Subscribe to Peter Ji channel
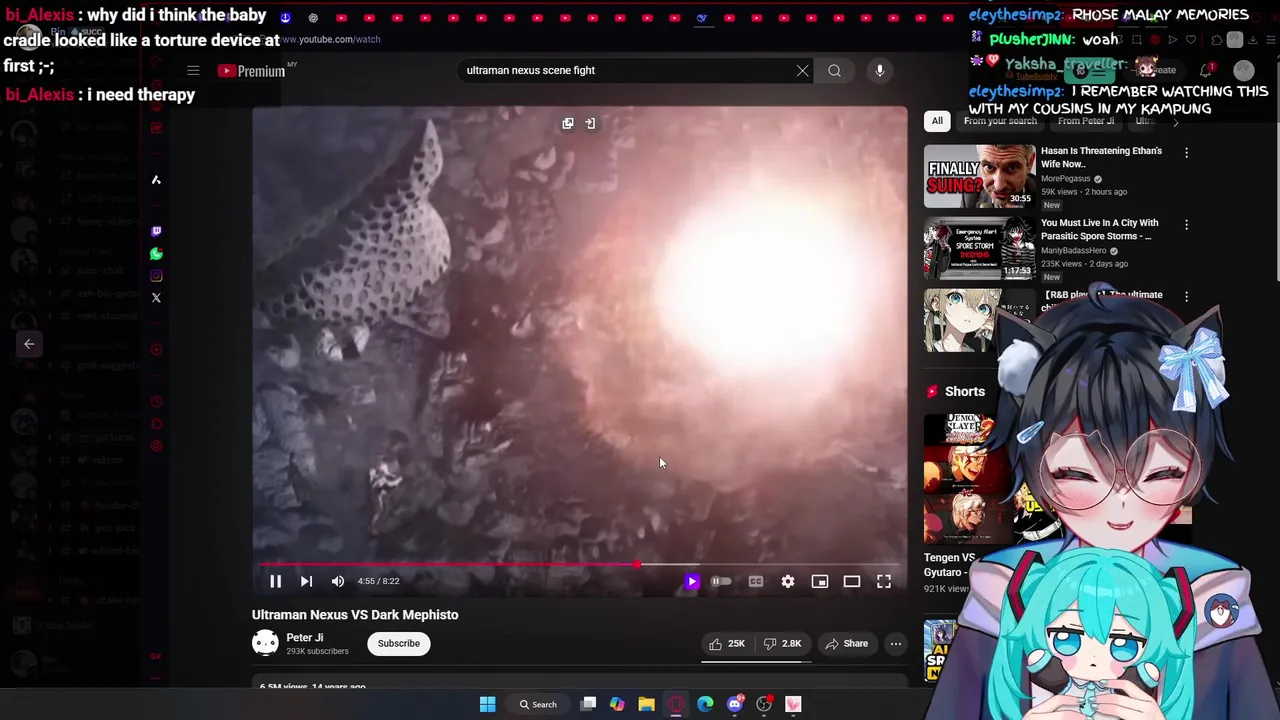 point(398,644)
